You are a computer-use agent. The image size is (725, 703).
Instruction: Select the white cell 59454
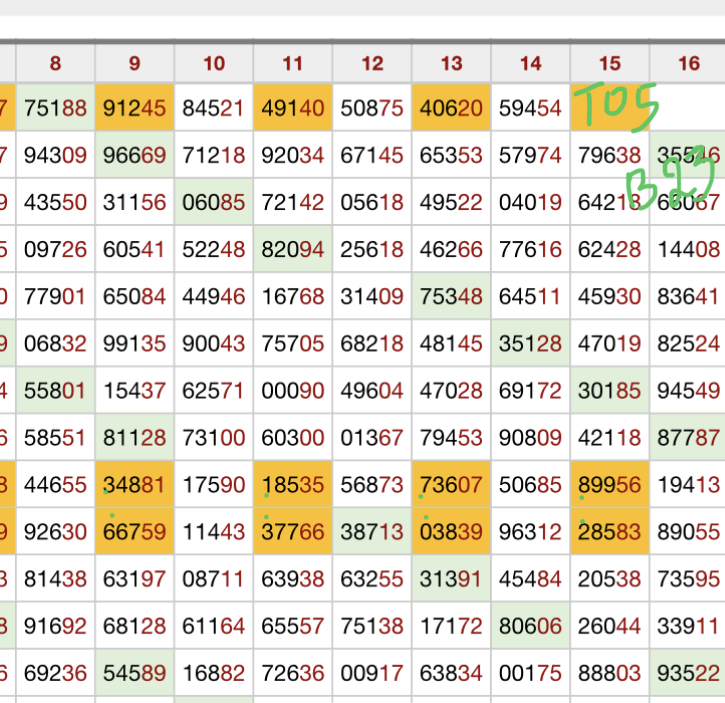pyautogui.click(x=530, y=108)
